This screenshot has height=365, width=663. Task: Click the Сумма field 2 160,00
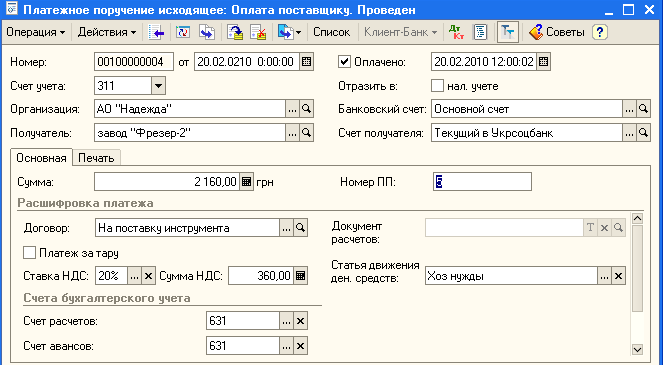click(167, 182)
